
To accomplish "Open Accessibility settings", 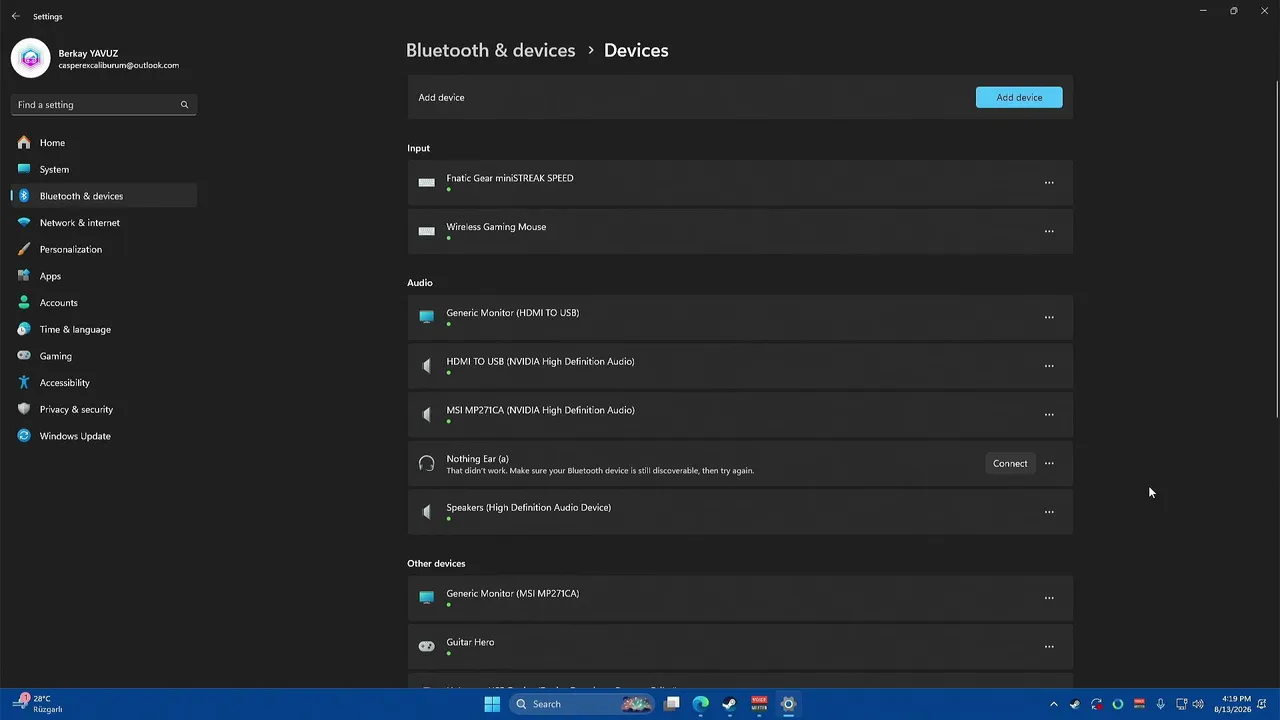I will coord(104,383).
